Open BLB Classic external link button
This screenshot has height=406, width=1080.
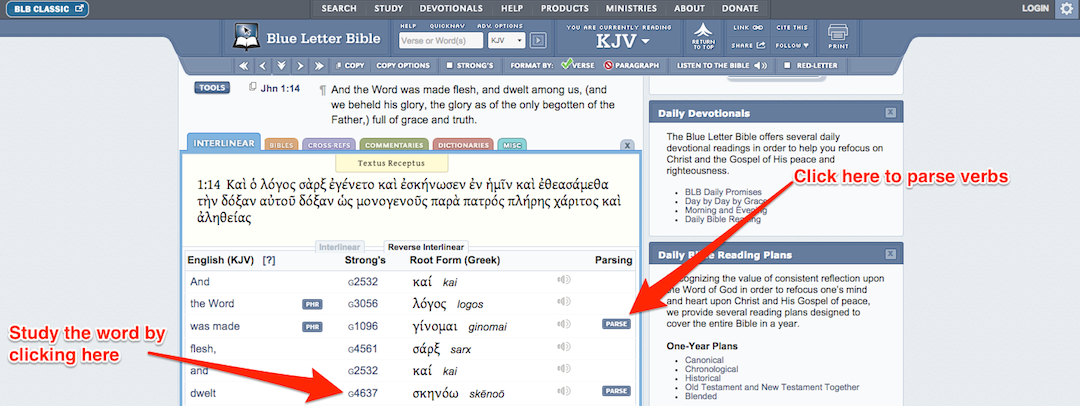47,9
